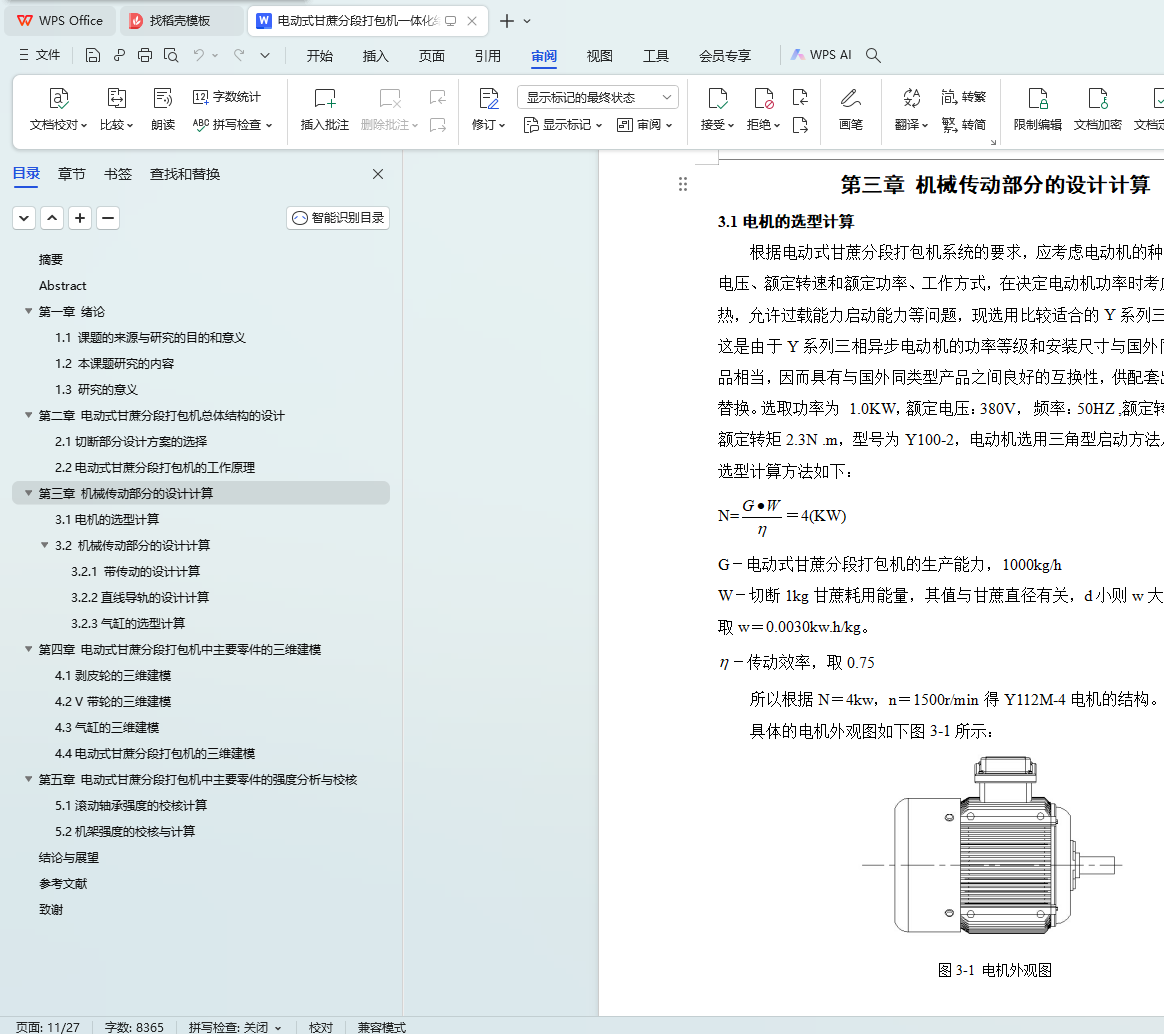
Task: Close the 目录 navigation pane
Action: click(x=378, y=174)
